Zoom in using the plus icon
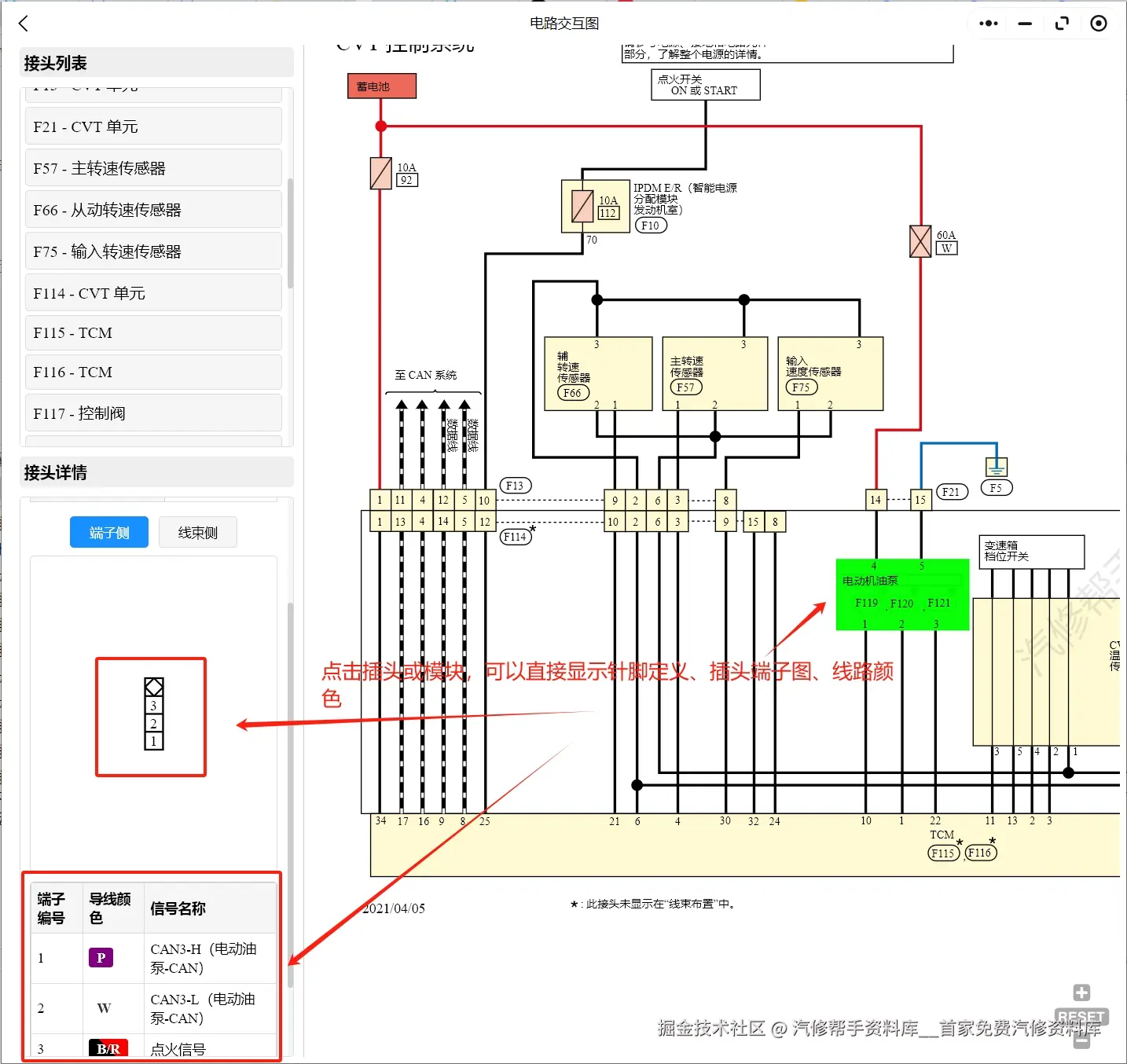 pos(1080,992)
